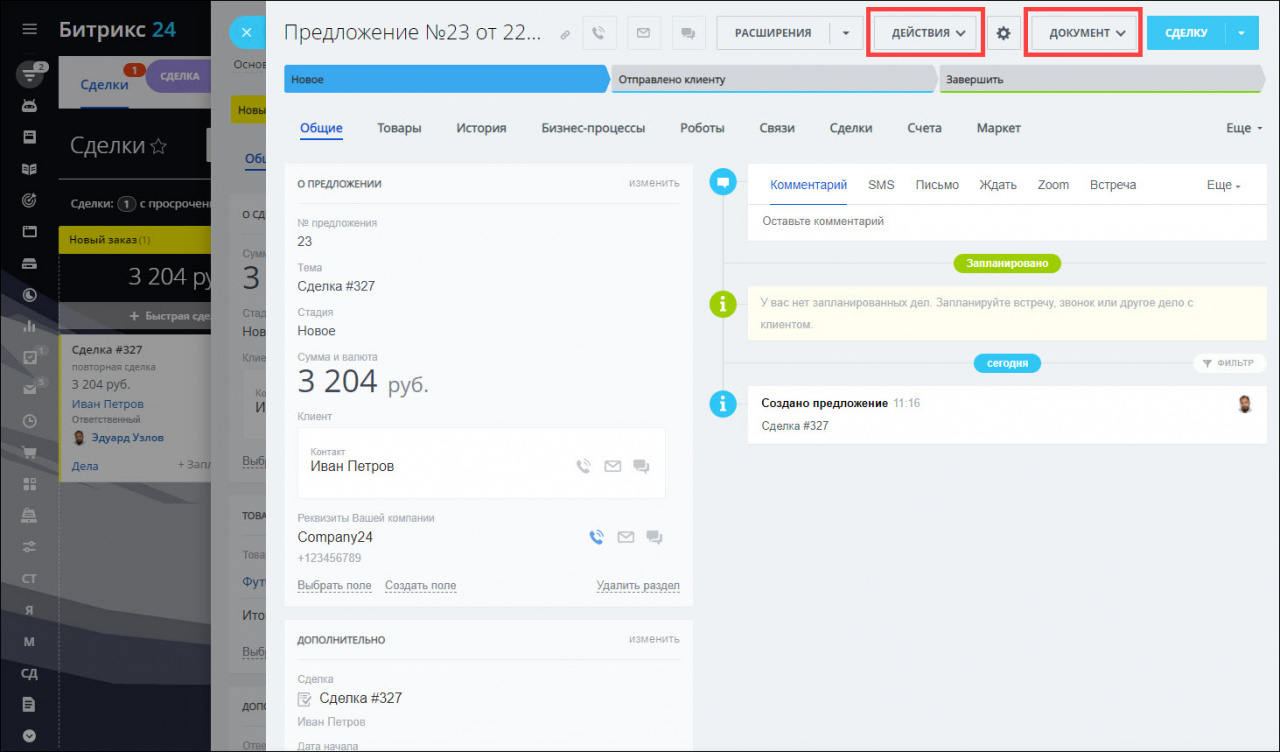The width and height of the screenshot is (1280, 752).
Task: Click the Расширения button
Action: coord(773,33)
